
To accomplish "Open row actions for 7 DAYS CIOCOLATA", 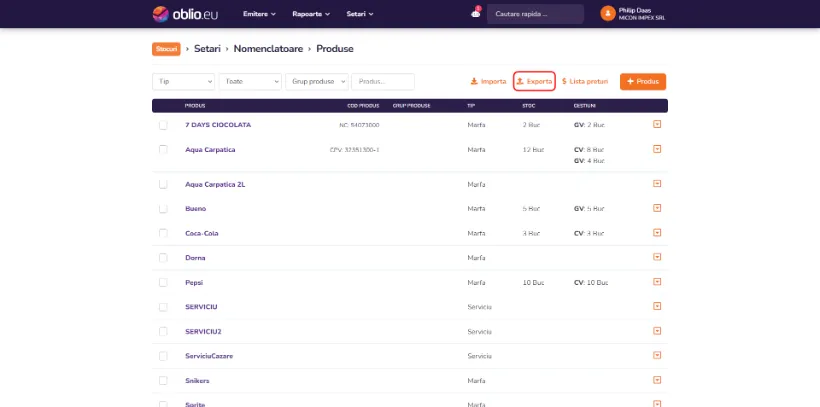I will [657, 125].
